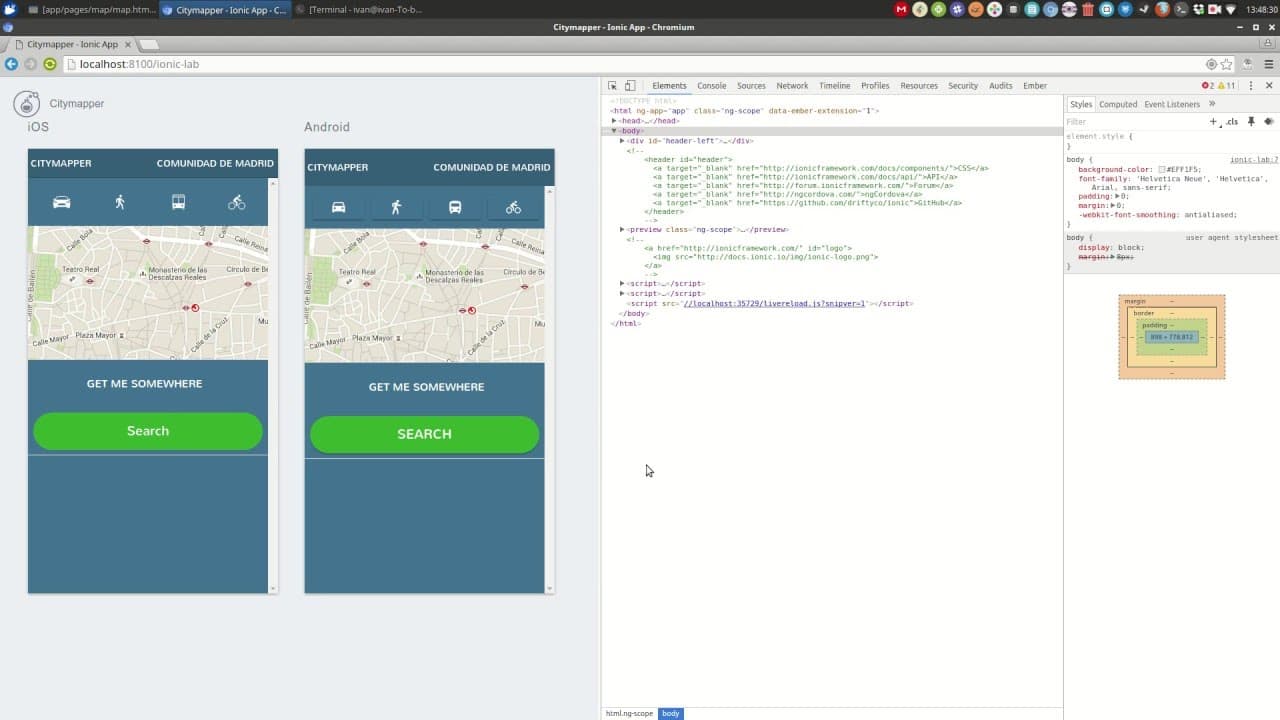Choose the bus icon in Android preview
1280x720 pixels.
[x=455, y=208]
